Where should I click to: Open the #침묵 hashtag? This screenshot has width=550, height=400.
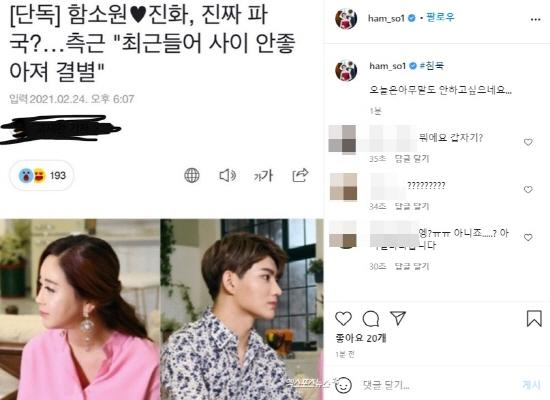click(x=432, y=66)
